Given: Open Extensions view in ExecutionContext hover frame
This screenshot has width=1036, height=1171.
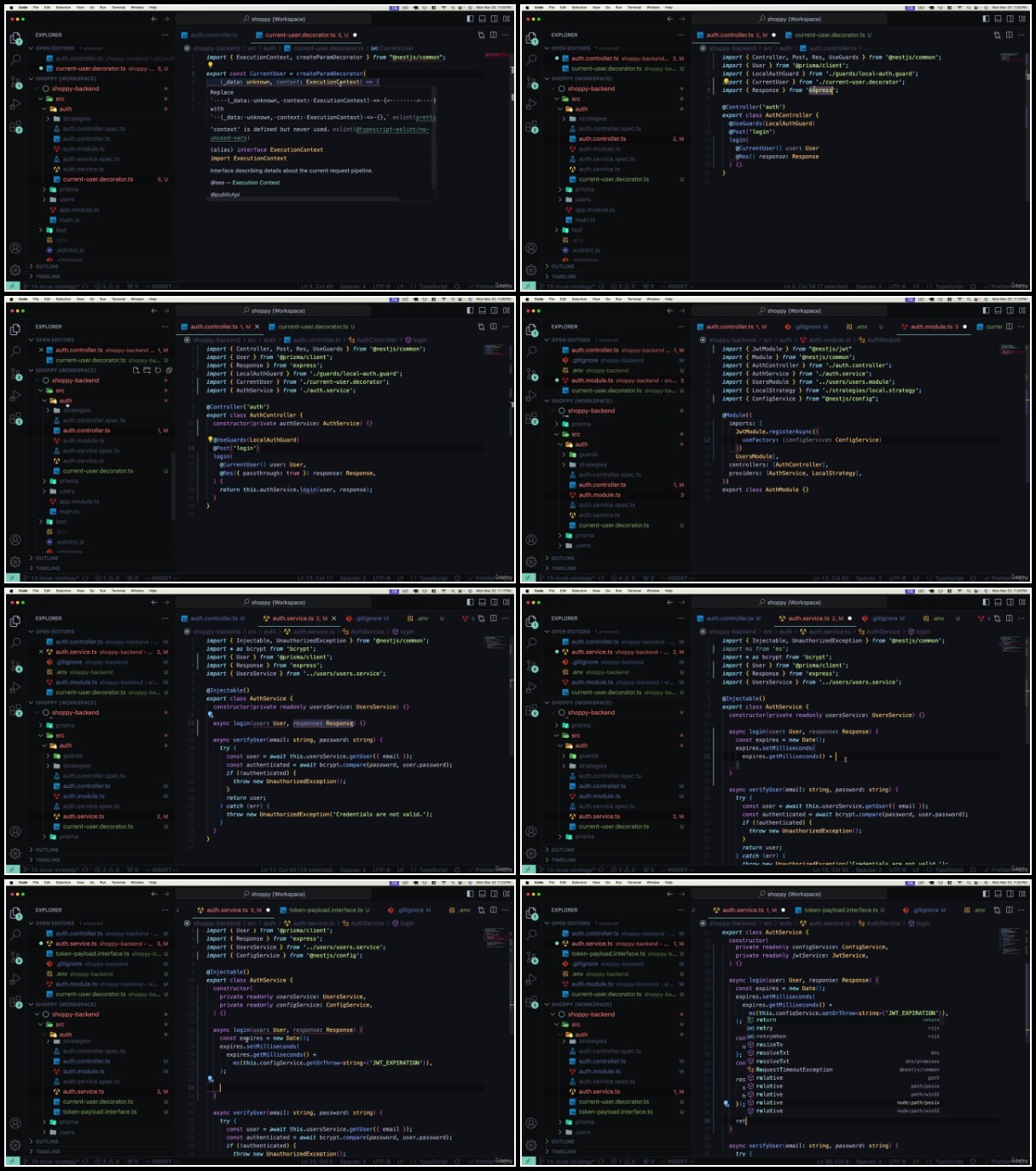Looking at the screenshot, I should tap(15, 127).
